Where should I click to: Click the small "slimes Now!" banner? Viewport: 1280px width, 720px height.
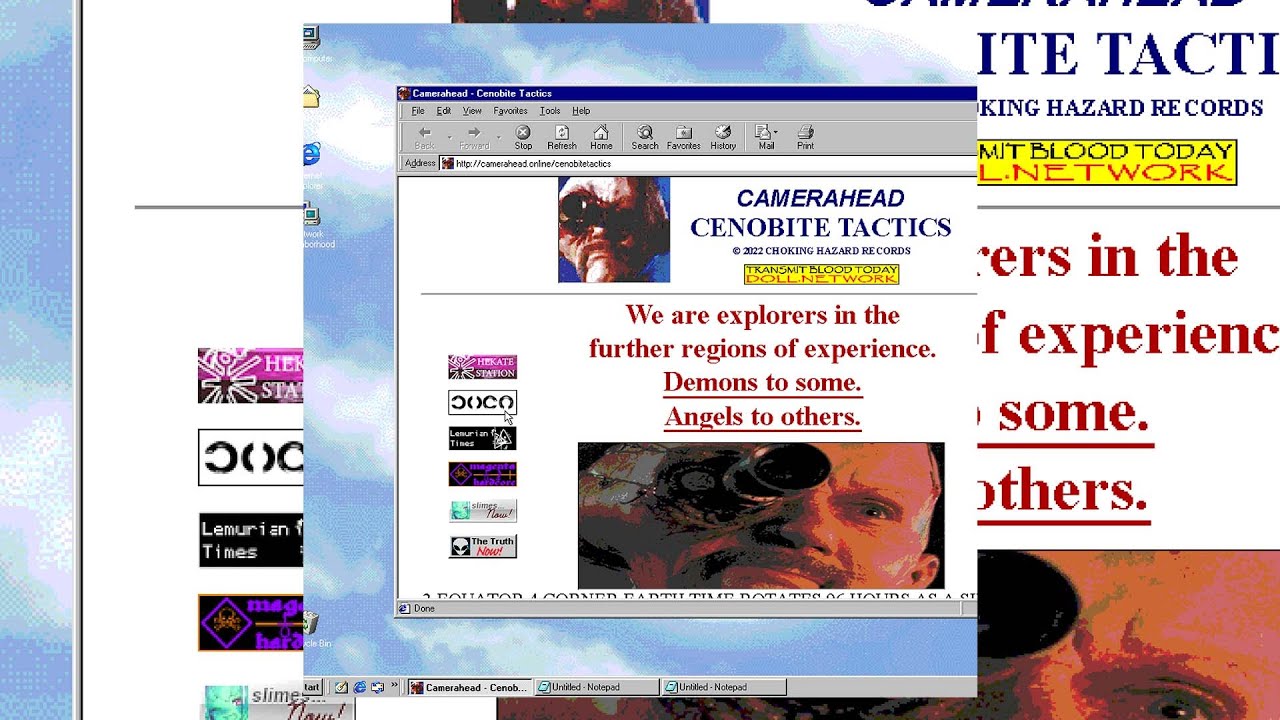(482, 510)
